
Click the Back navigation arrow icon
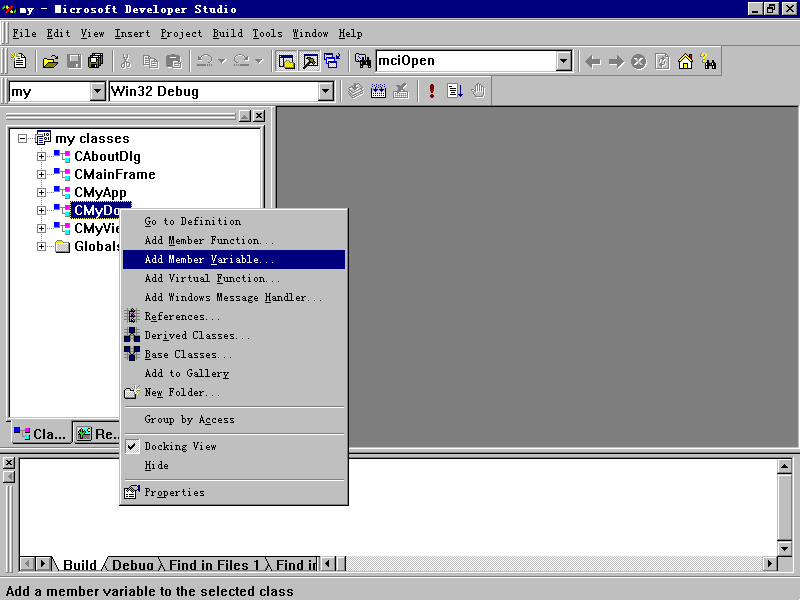[x=593, y=62]
